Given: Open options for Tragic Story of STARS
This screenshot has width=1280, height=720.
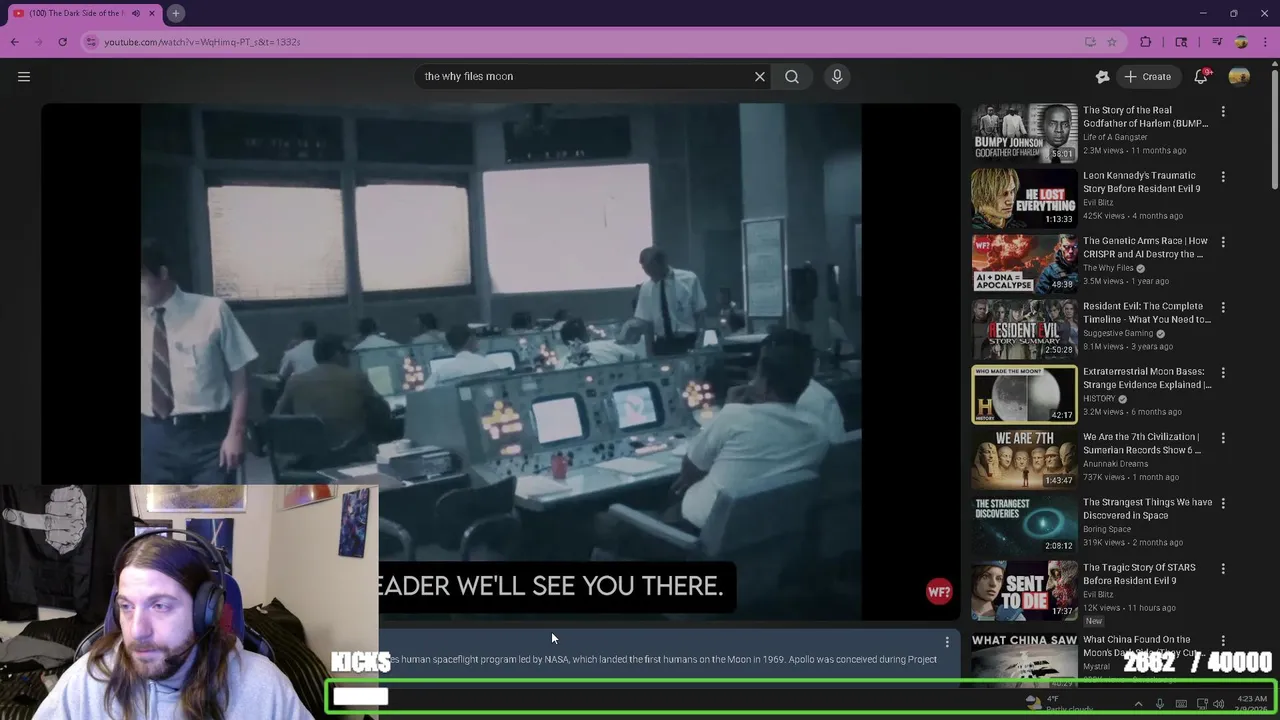Looking at the screenshot, I should pyautogui.click(x=1223, y=568).
